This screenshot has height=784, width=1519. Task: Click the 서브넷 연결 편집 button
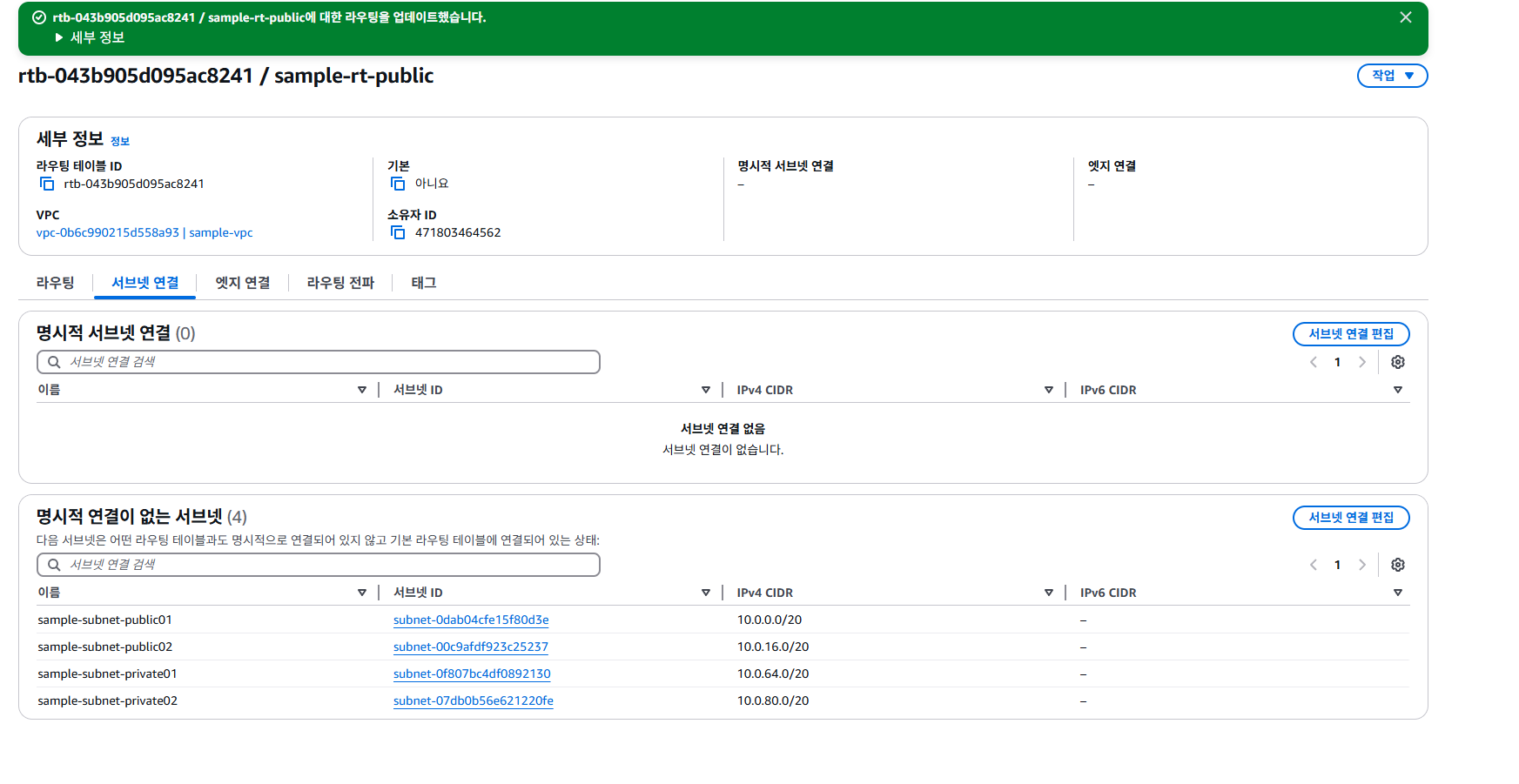[1351, 333]
